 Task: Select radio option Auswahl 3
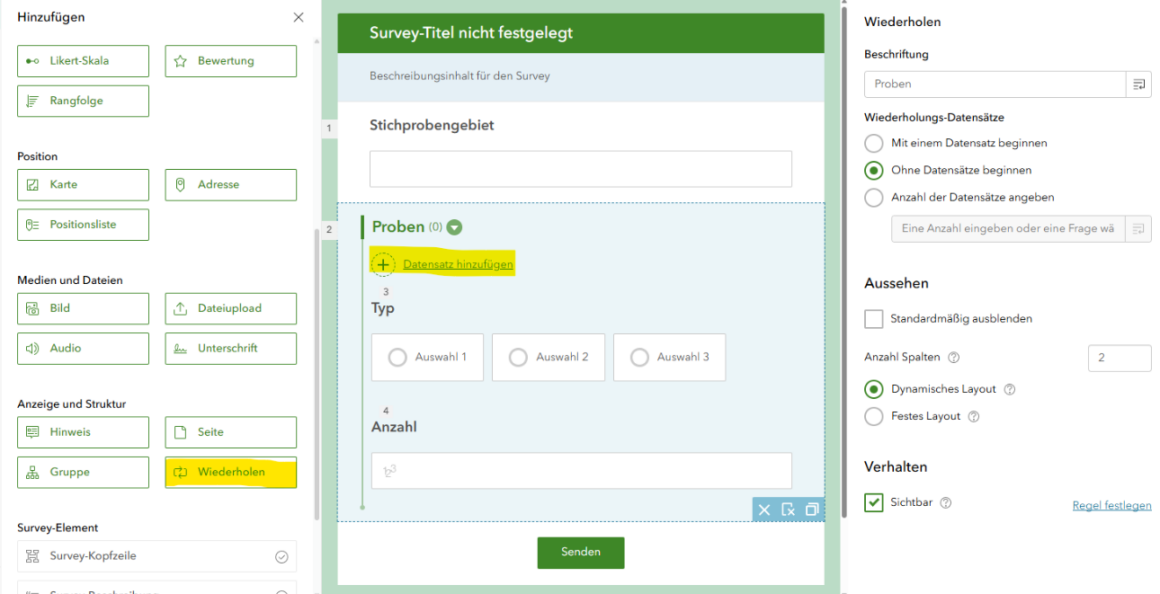(670, 357)
